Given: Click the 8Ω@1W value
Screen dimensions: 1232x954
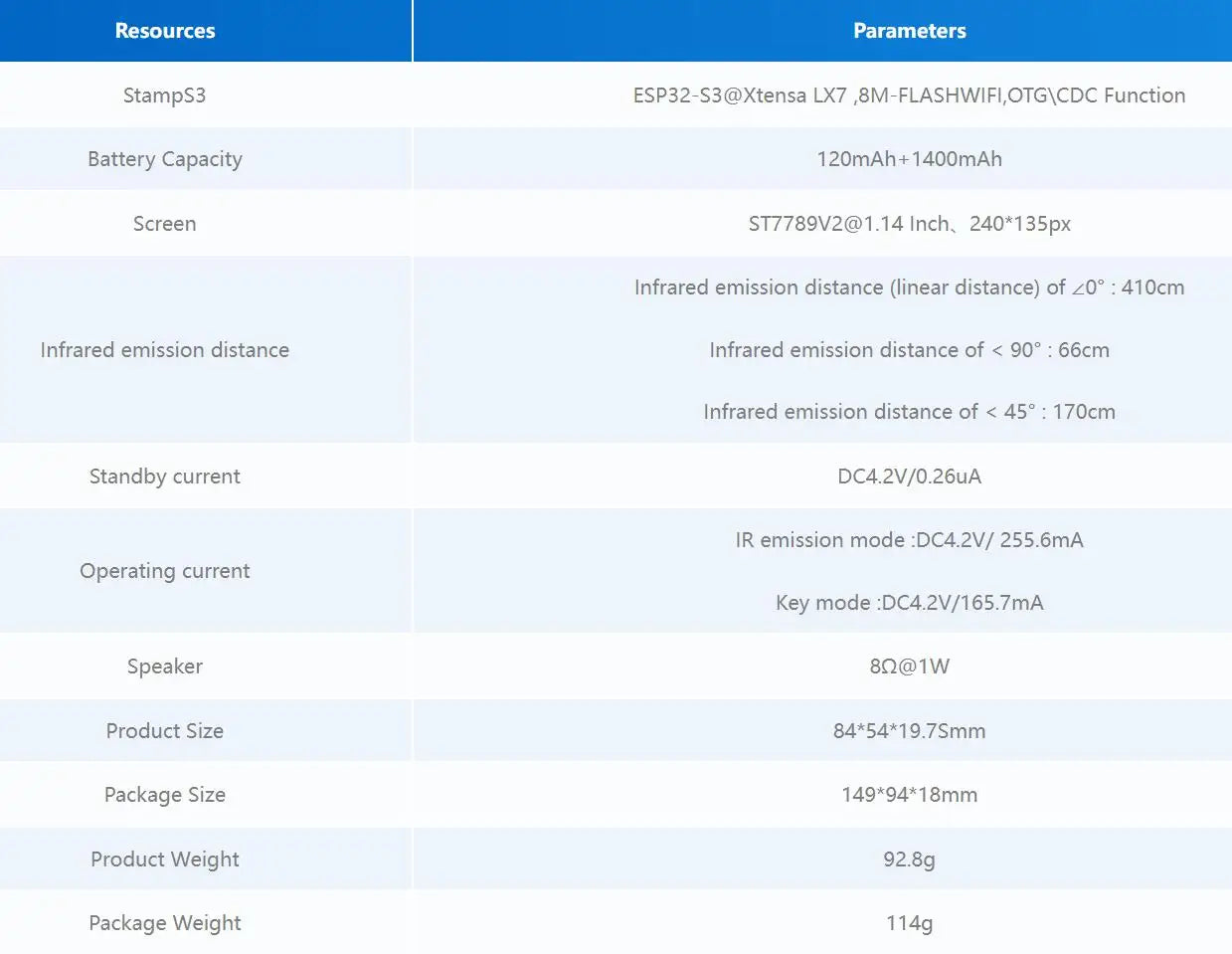Looking at the screenshot, I should coord(909,667).
